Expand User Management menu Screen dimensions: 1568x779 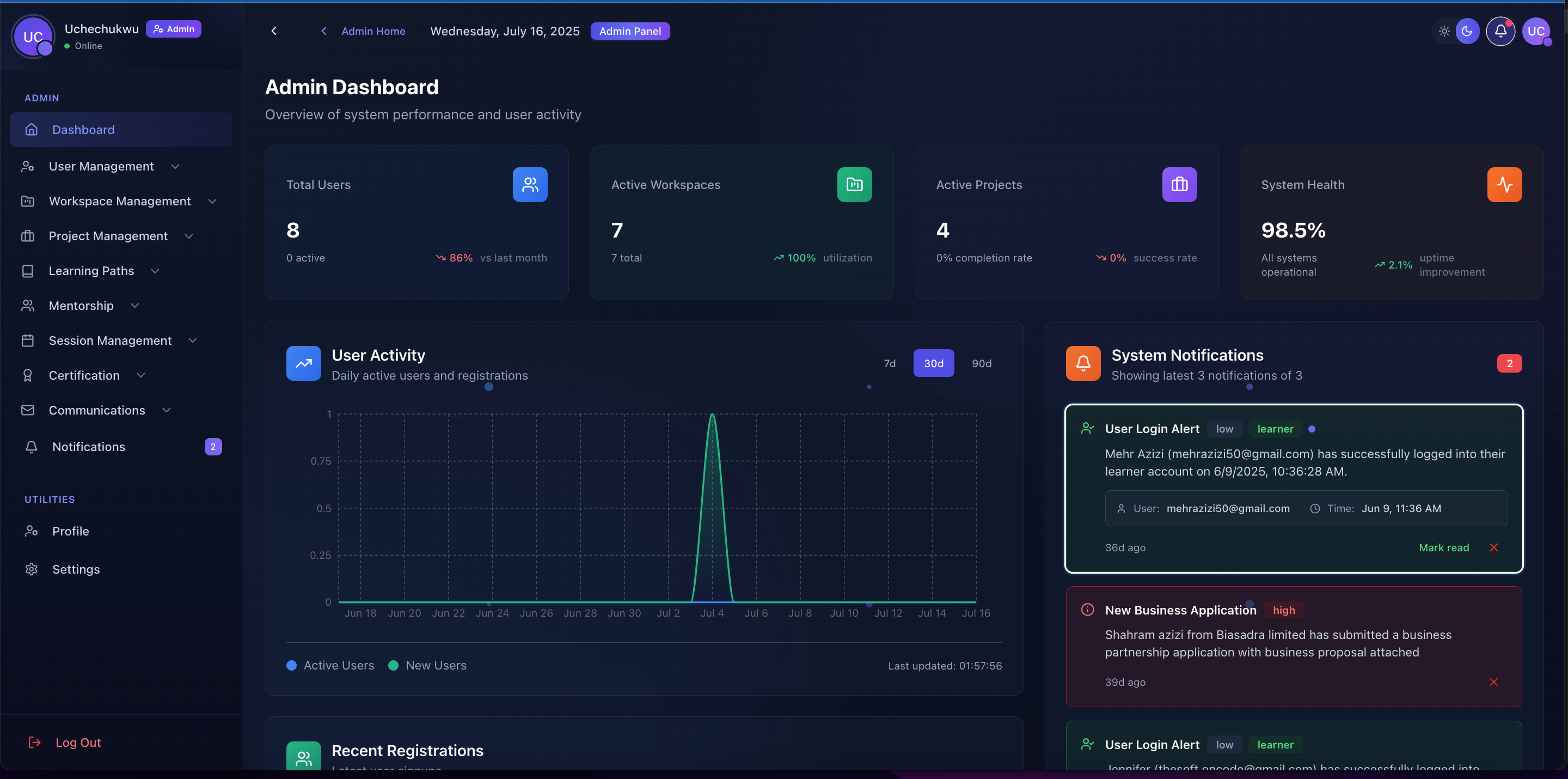click(x=101, y=166)
